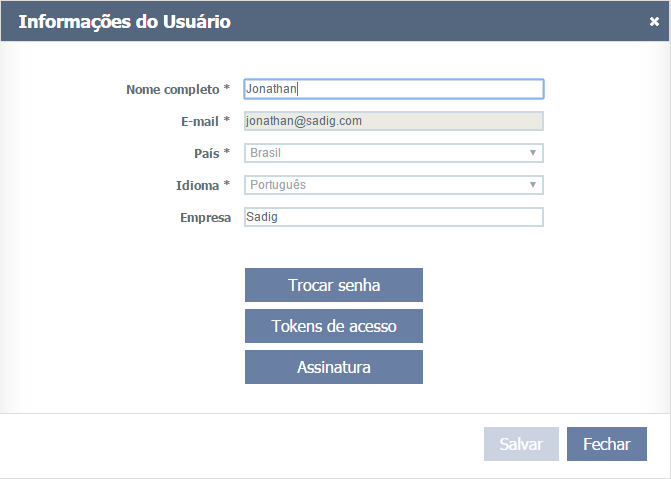This screenshot has height=479, width=671.
Task: Open the País combo box showing Brasil
Action: tap(385, 153)
